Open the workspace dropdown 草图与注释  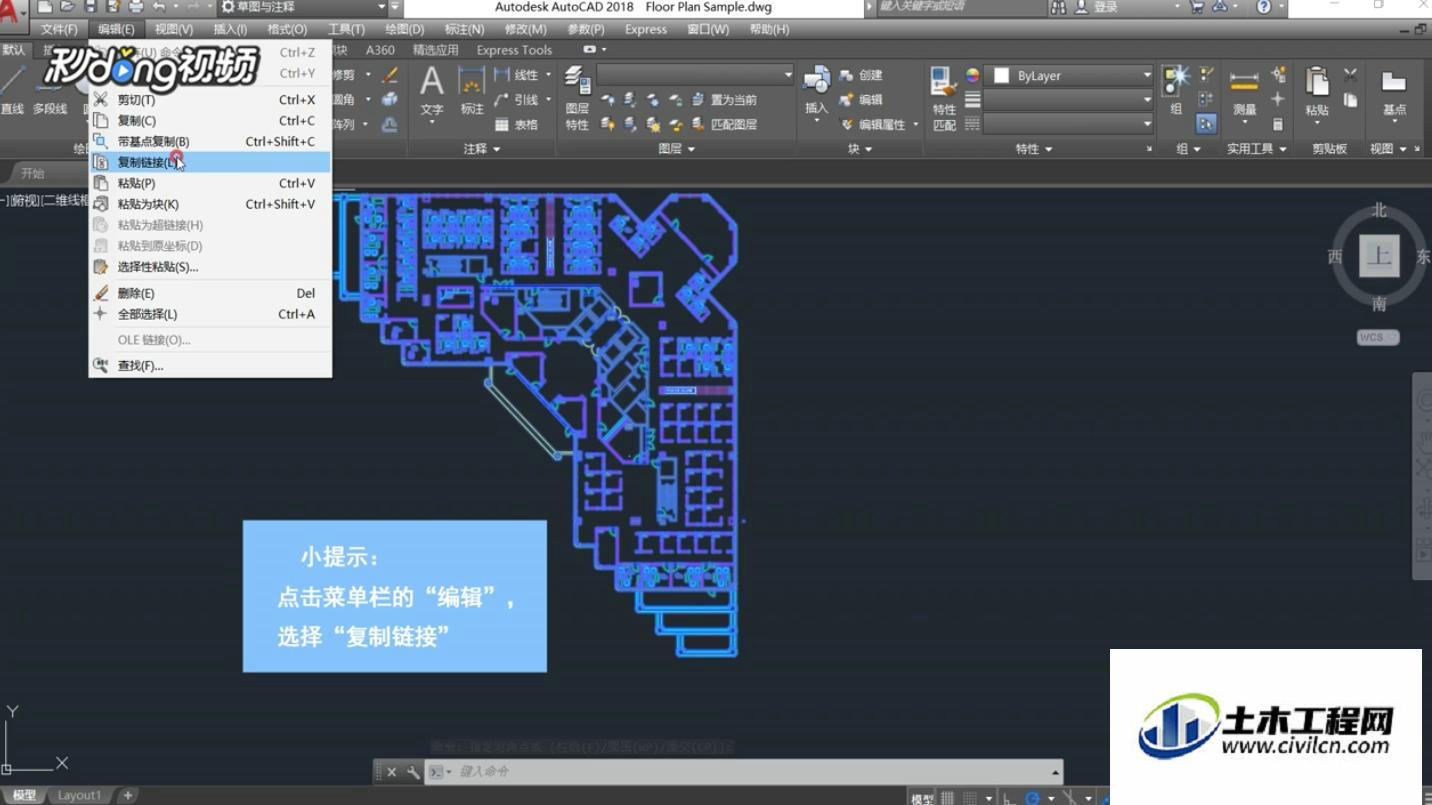304,7
